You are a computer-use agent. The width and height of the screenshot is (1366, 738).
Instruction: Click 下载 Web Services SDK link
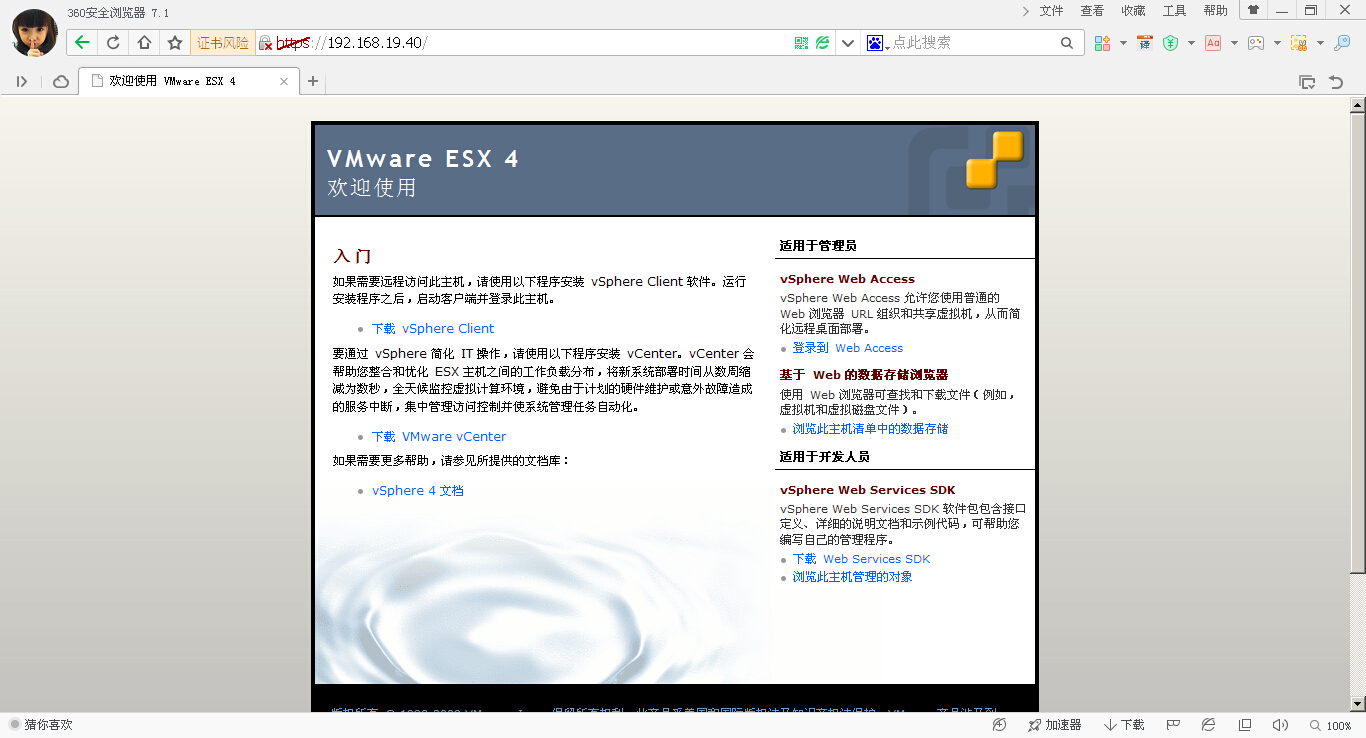pyautogui.click(x=862, y=559)
